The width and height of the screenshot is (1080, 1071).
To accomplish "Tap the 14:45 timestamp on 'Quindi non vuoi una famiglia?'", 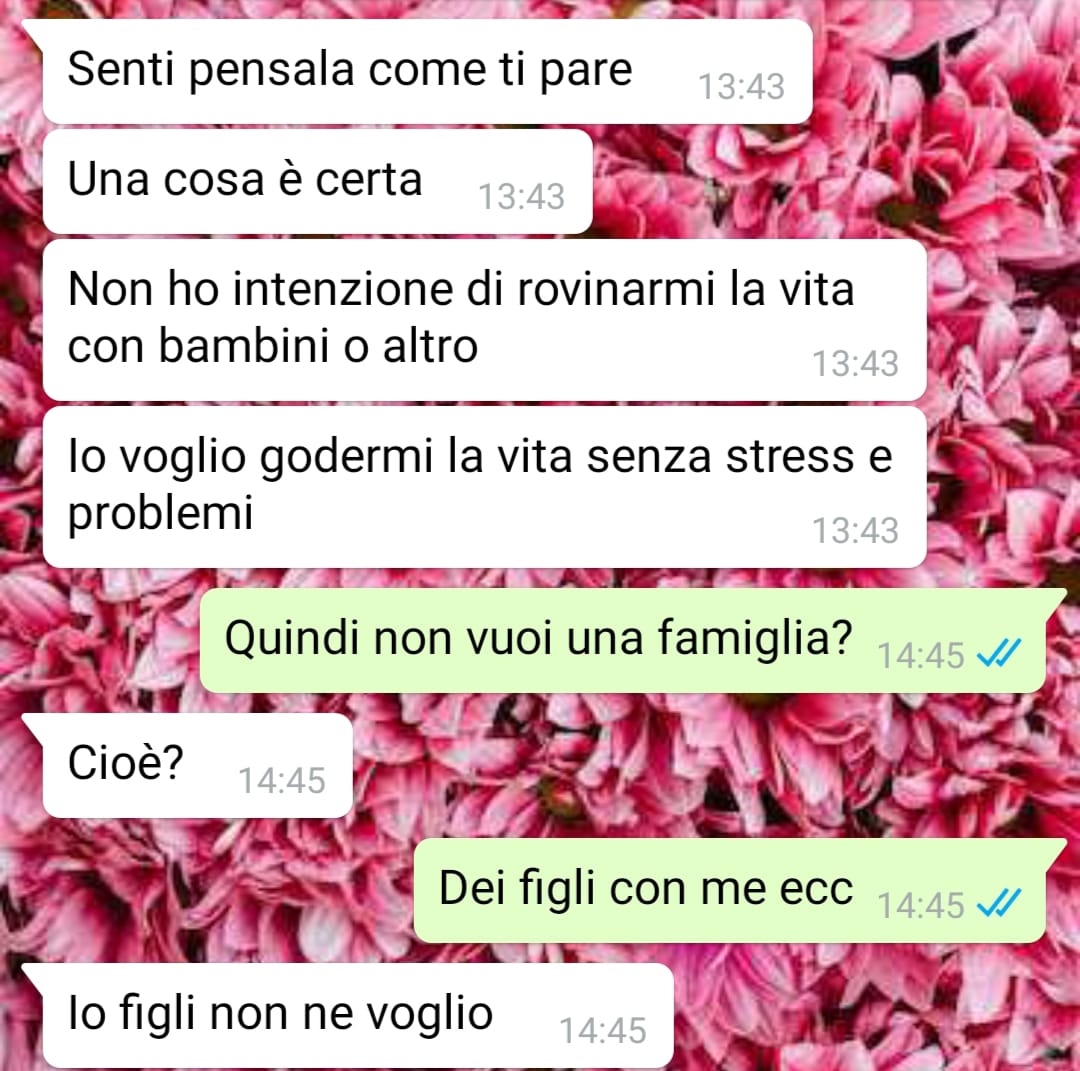I will point(920,655).
